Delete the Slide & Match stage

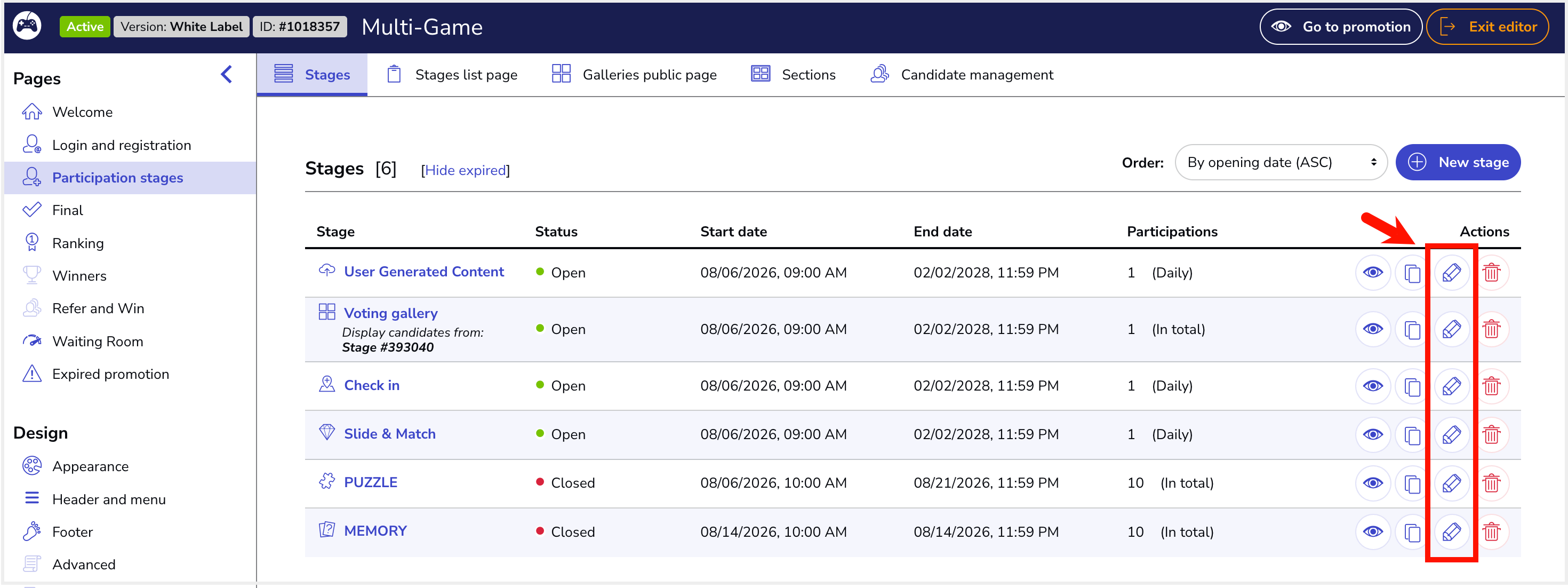point(1491,435)
